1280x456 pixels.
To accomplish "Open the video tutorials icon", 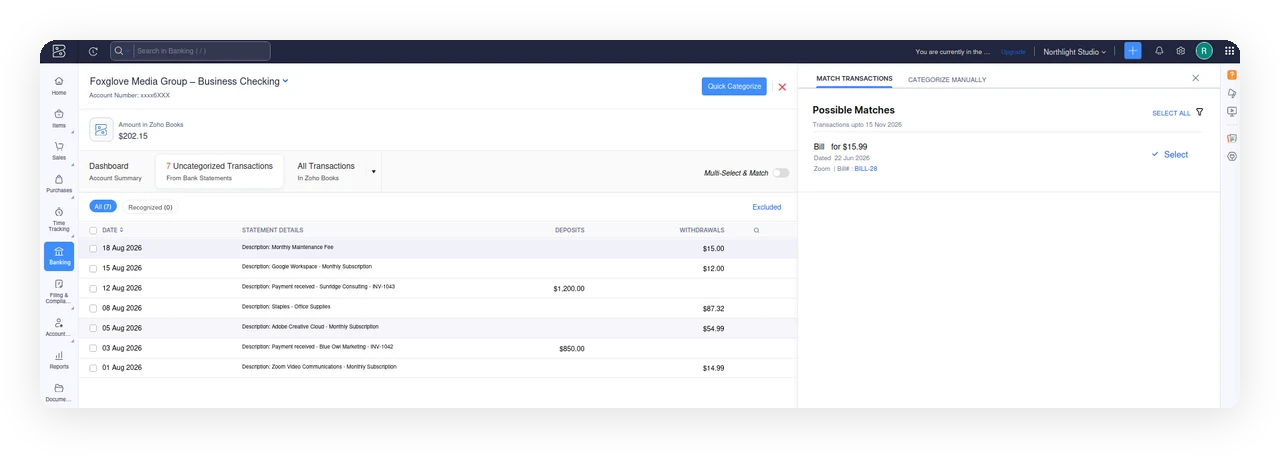I will [x=1232, y=112].
